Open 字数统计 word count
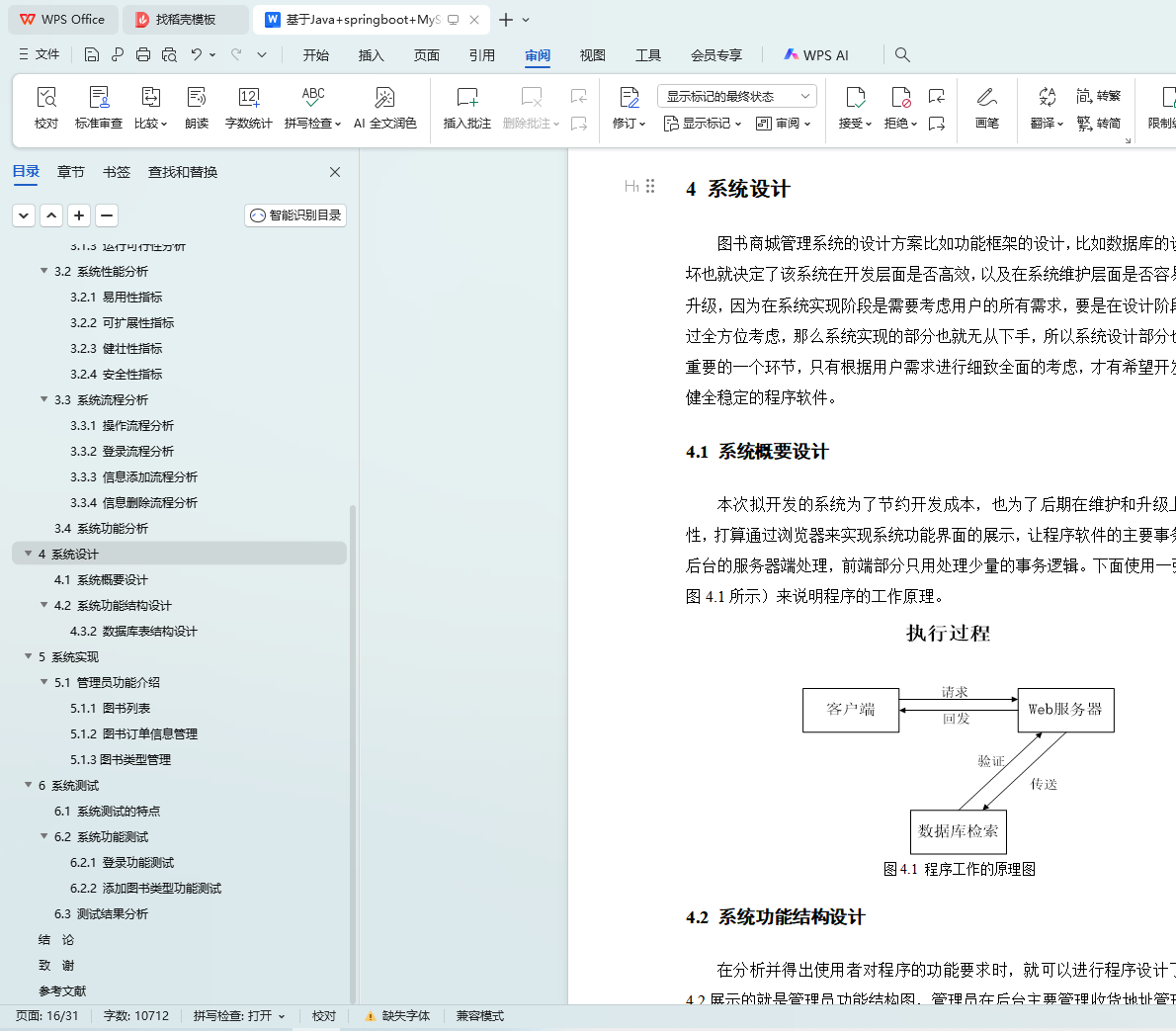 click(248, 108)
